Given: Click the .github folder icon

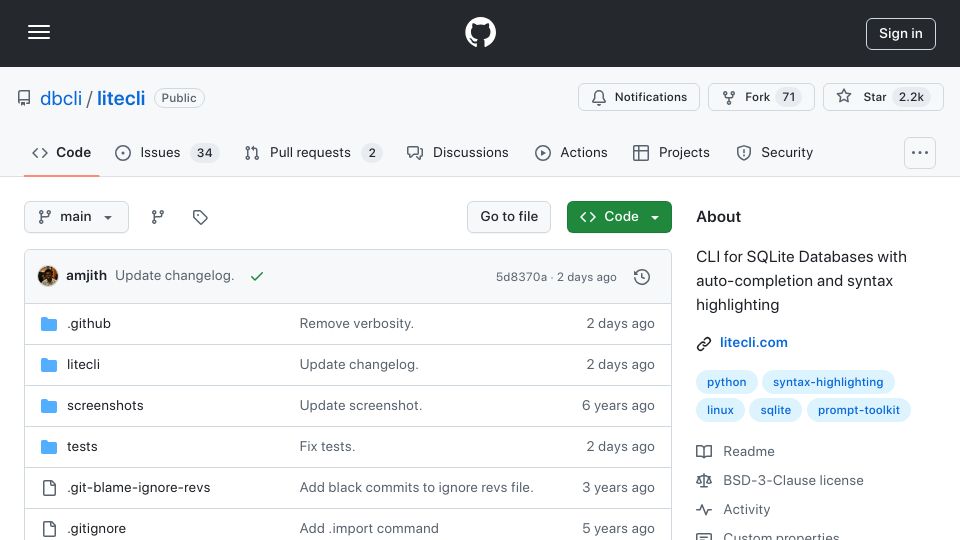Looking at the screenshot, I should click(x=49, y=324).
